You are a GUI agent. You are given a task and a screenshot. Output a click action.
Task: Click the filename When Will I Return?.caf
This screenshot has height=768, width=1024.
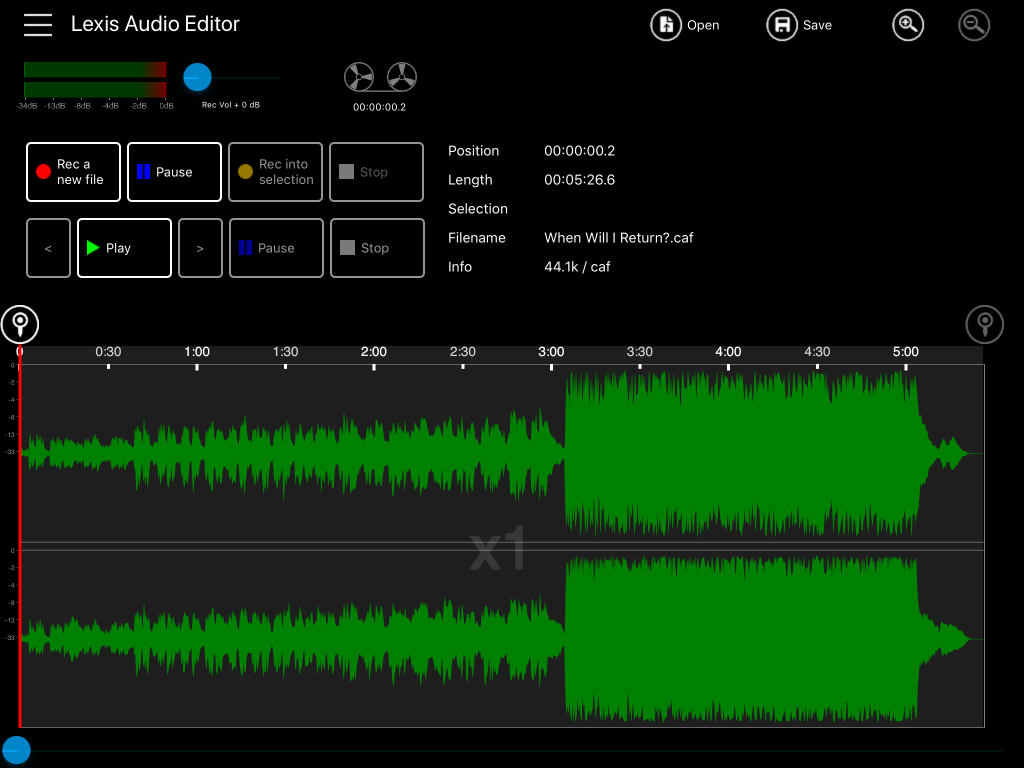click(618, 238)
